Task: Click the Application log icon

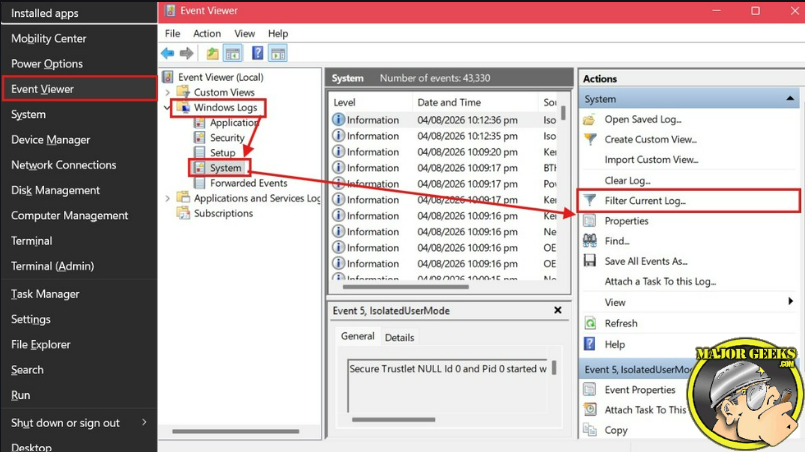Action: (x=199, y=123)
